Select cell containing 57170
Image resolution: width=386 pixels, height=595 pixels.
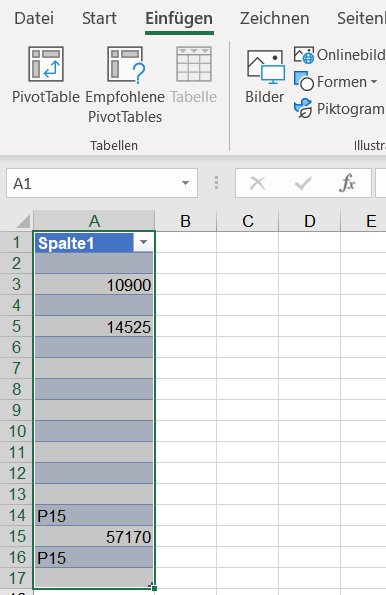pos(94,537)
